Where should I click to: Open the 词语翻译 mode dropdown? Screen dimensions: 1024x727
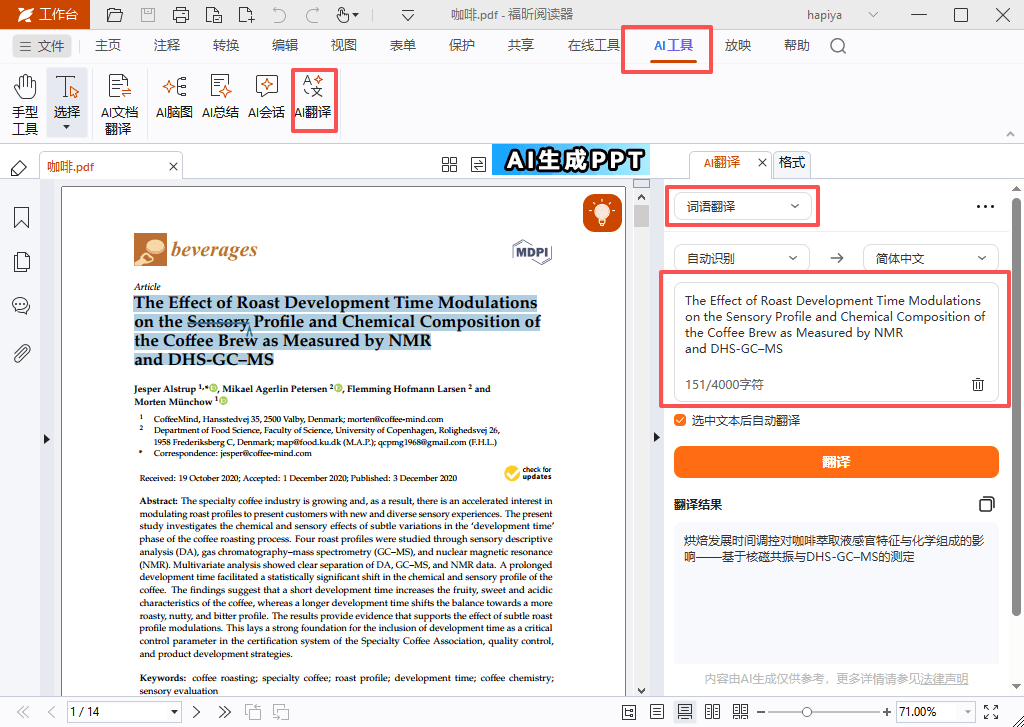(x=743, y=206)
